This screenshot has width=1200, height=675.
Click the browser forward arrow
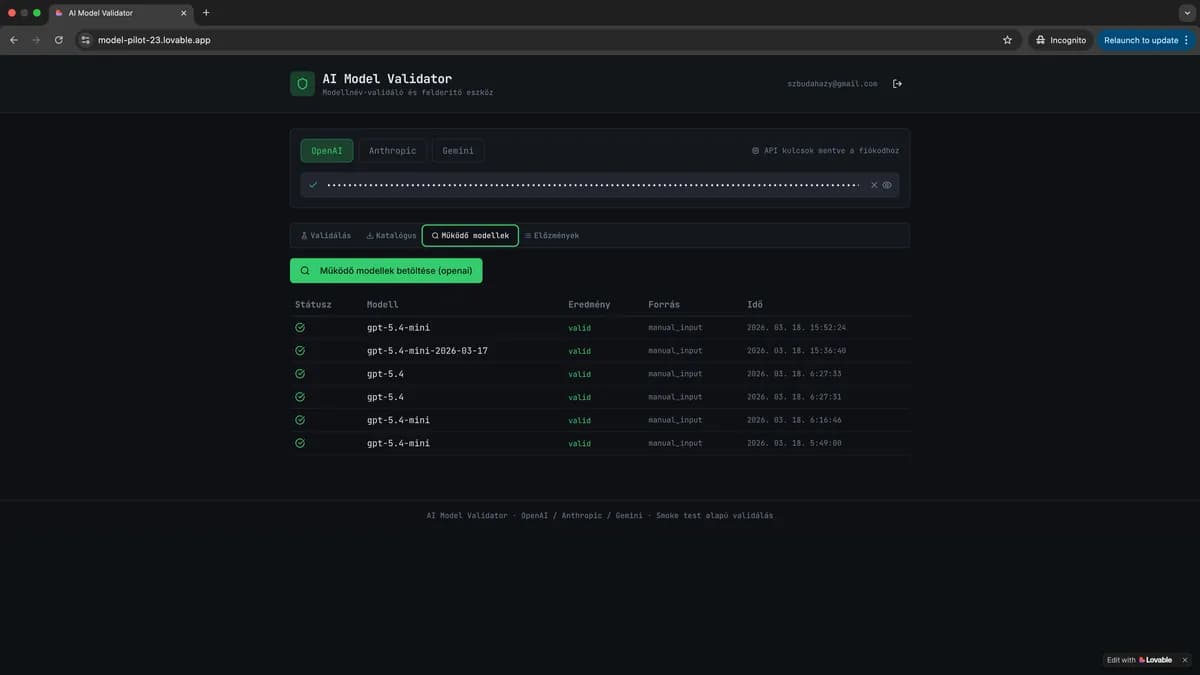pyautogui.click(x=36, y=40)
